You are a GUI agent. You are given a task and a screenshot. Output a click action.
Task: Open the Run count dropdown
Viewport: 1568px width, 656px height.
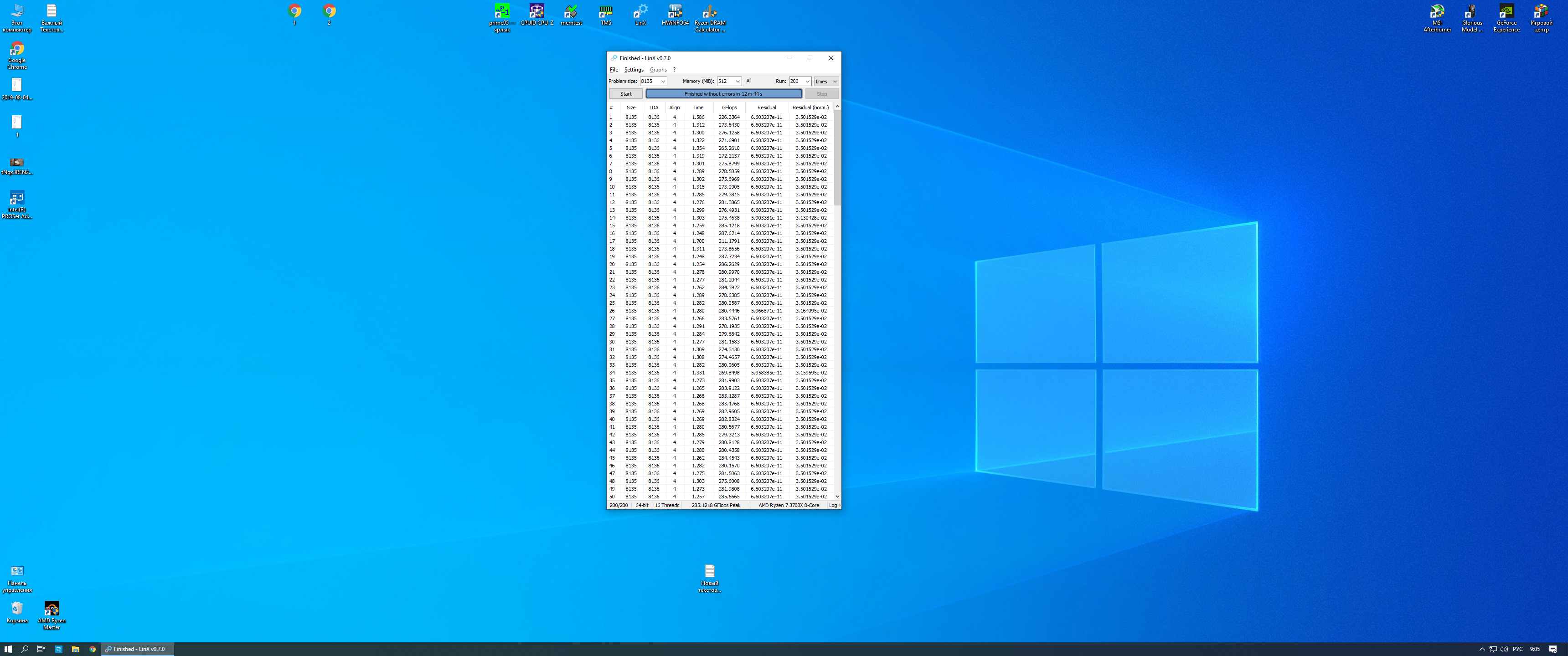point(807,82)
